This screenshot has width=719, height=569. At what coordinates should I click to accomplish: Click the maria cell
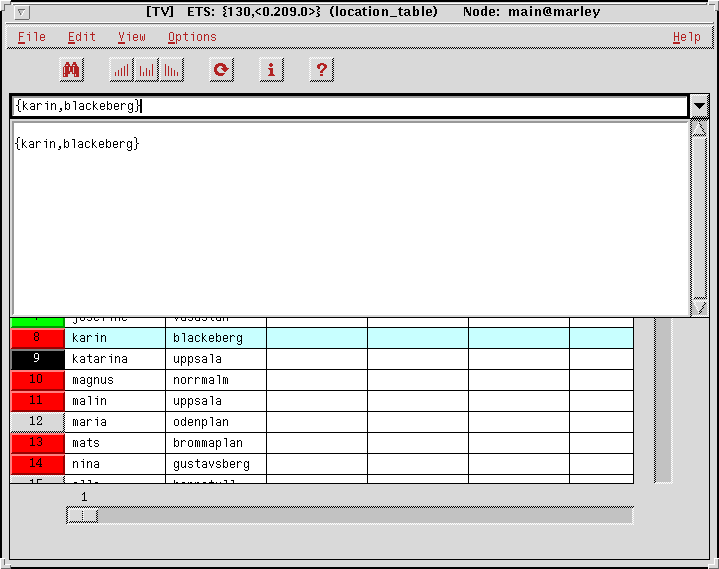pos(115,422)
